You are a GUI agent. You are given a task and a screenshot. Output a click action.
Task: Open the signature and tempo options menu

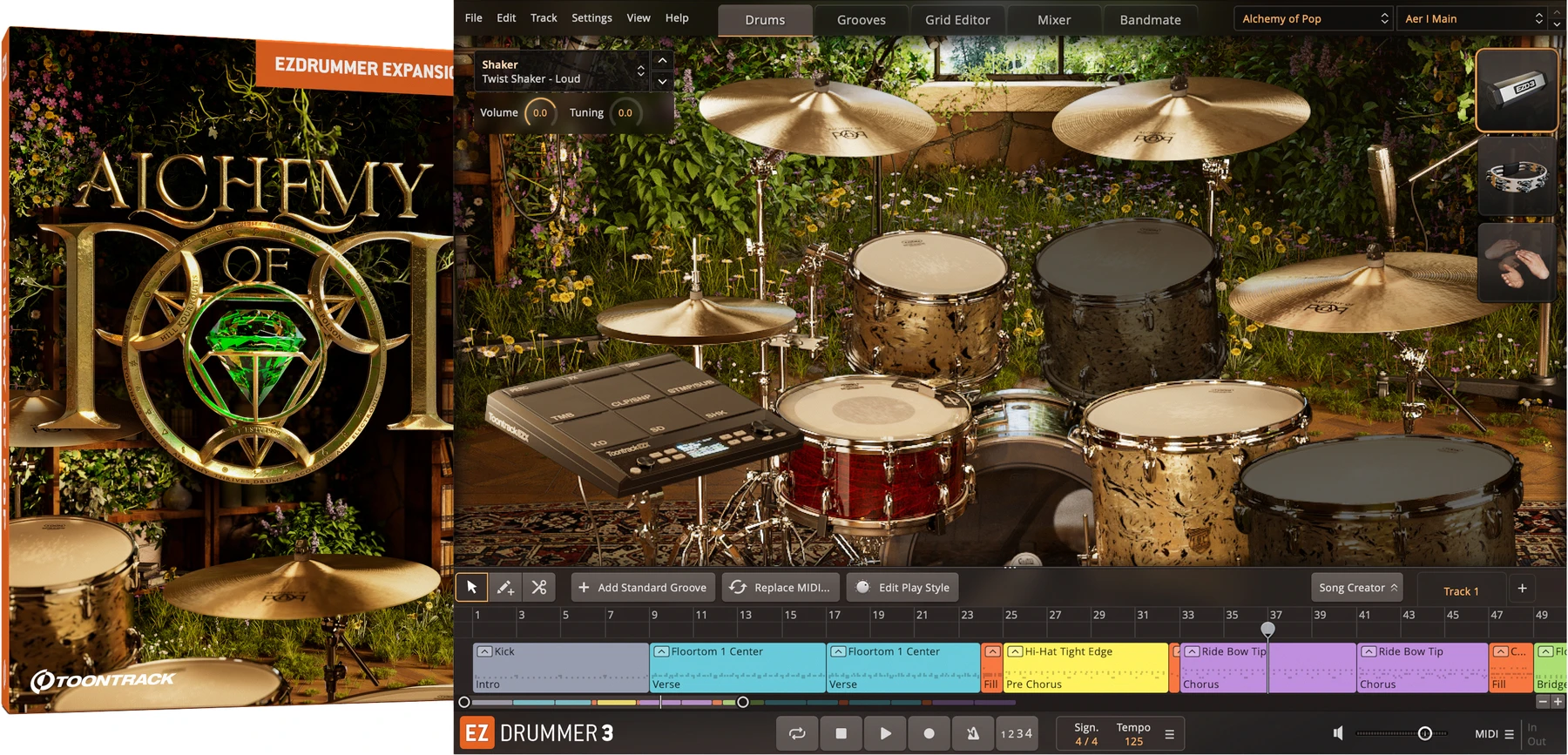[1170, 734]
